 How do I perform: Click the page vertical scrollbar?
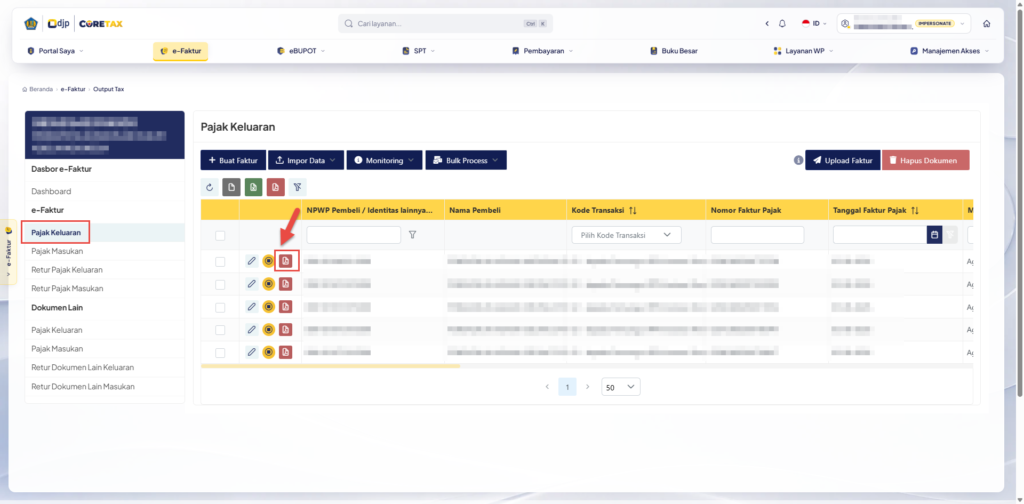click(x=1020, y=202)
